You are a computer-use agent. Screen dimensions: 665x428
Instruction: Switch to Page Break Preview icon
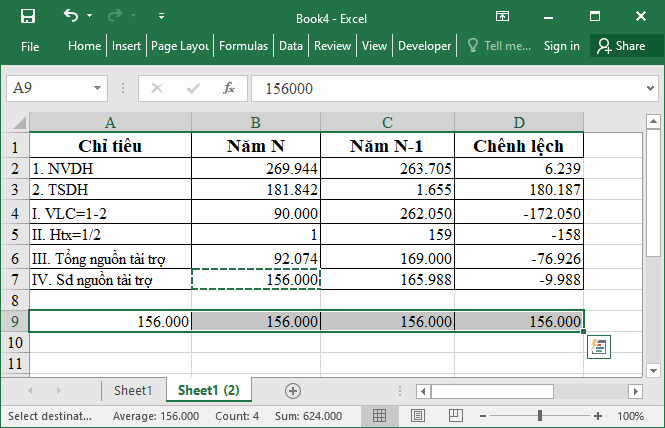tap(447, 416)
